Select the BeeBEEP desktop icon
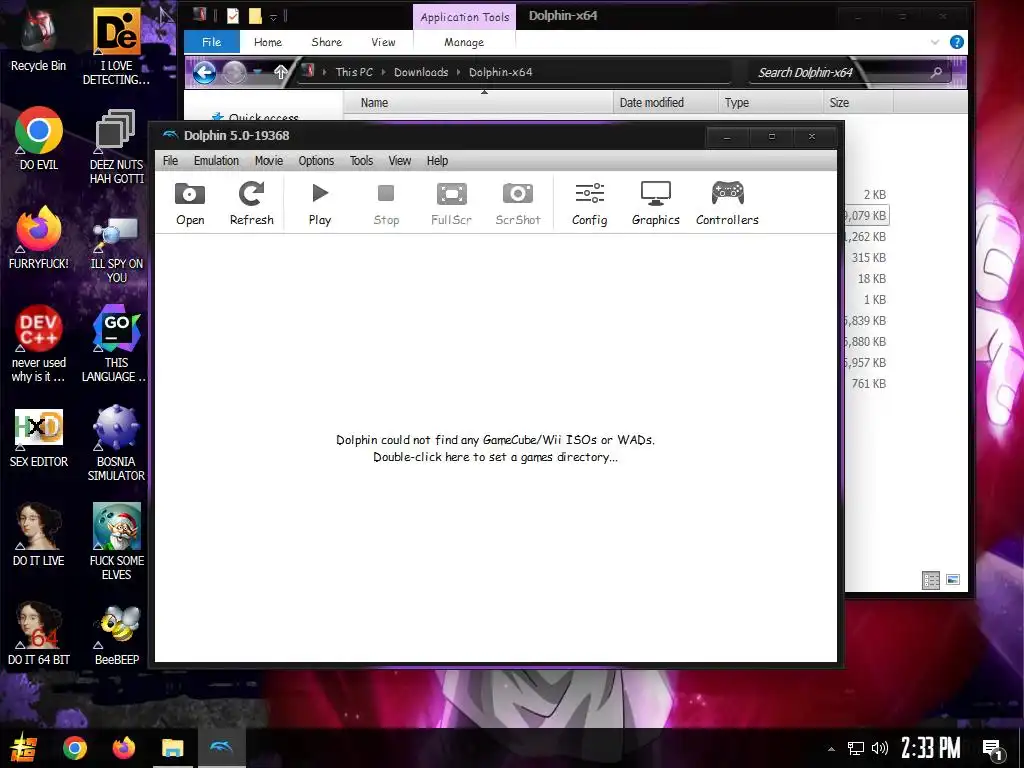Viewport: 1024px width, 768px height. click(x=116, y=634)
